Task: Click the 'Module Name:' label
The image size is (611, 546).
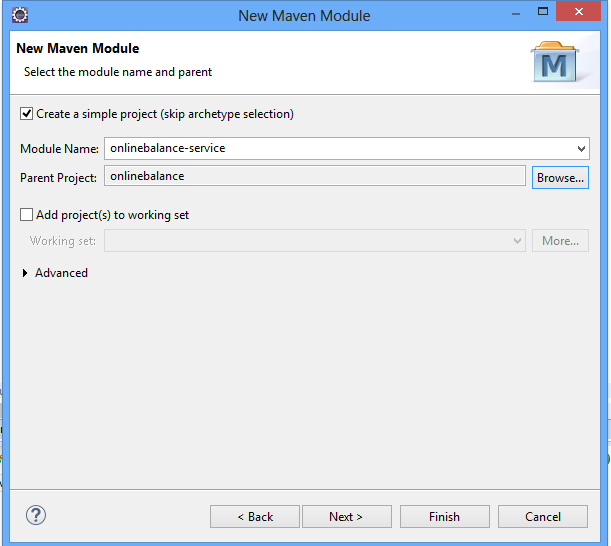Action: pyautogui.click(x=59, y=149)
